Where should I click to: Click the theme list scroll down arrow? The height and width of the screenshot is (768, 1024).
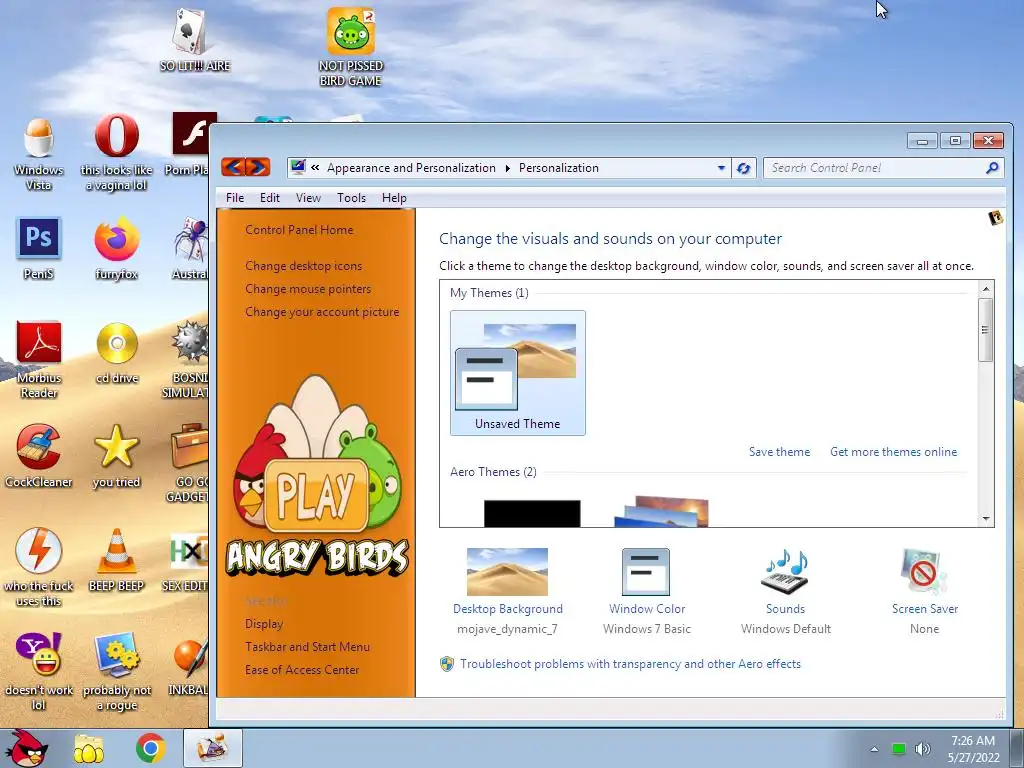pos(985,519)
